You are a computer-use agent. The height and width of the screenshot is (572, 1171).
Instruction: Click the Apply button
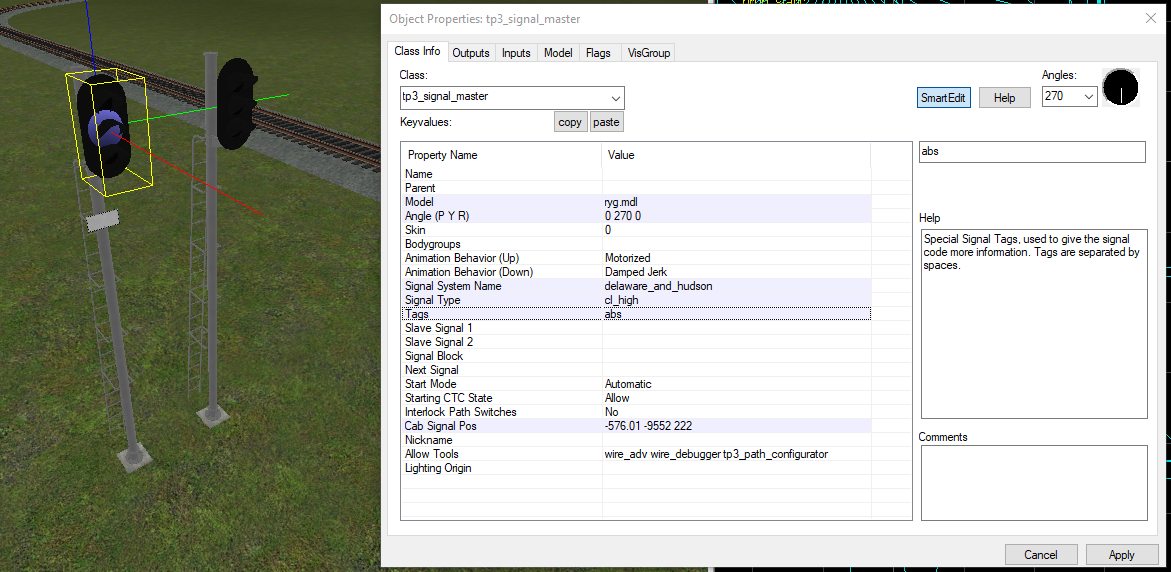tap(1122, 555)
